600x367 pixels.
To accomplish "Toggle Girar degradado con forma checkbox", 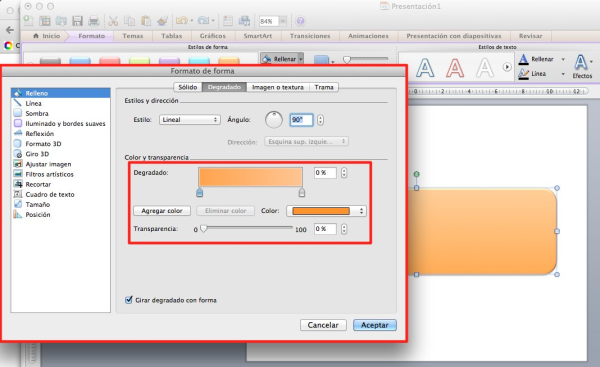I will click(x=129, y=300).
